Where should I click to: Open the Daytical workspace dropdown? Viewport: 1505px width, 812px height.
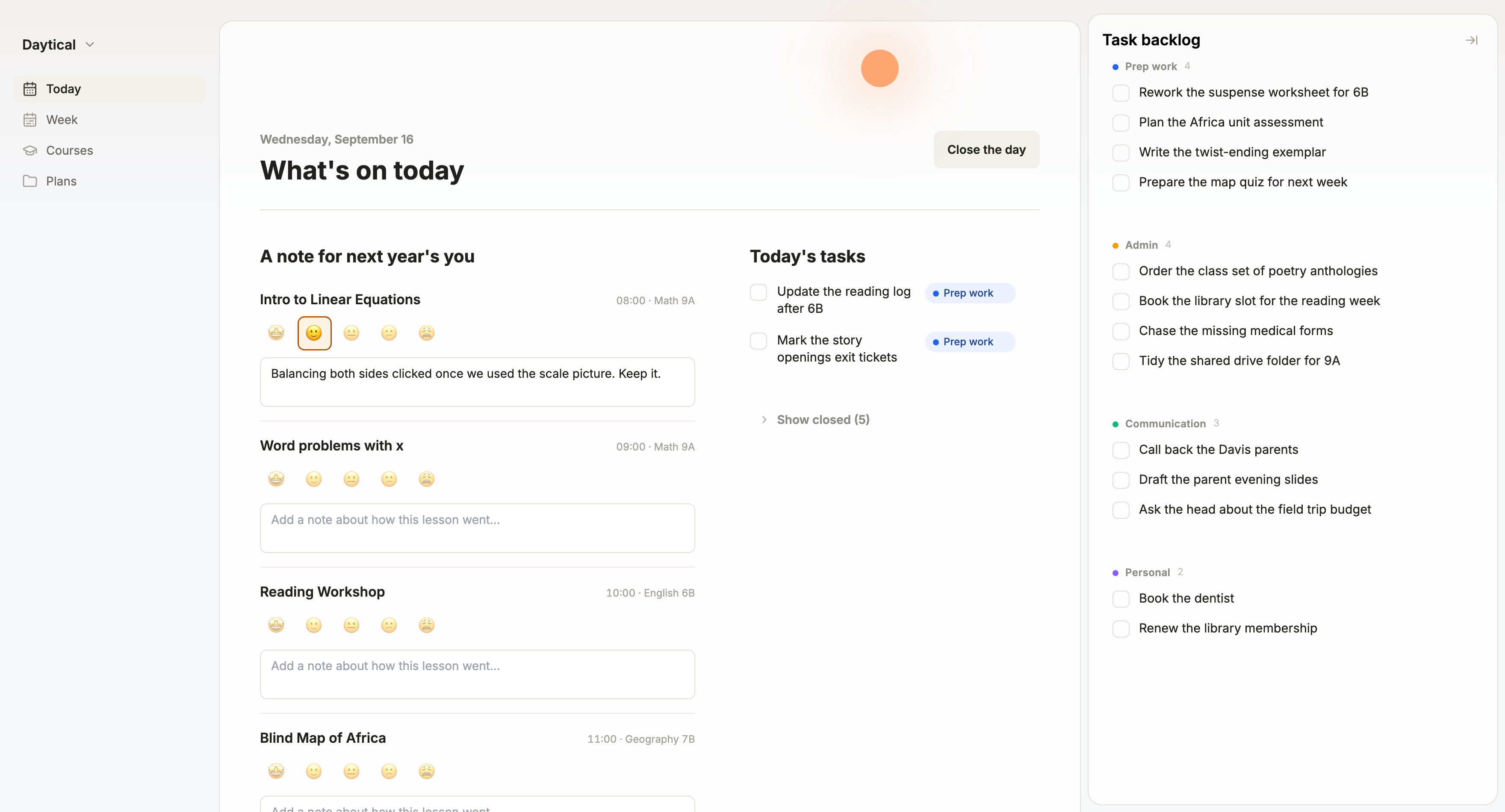(x=58, y=44)
